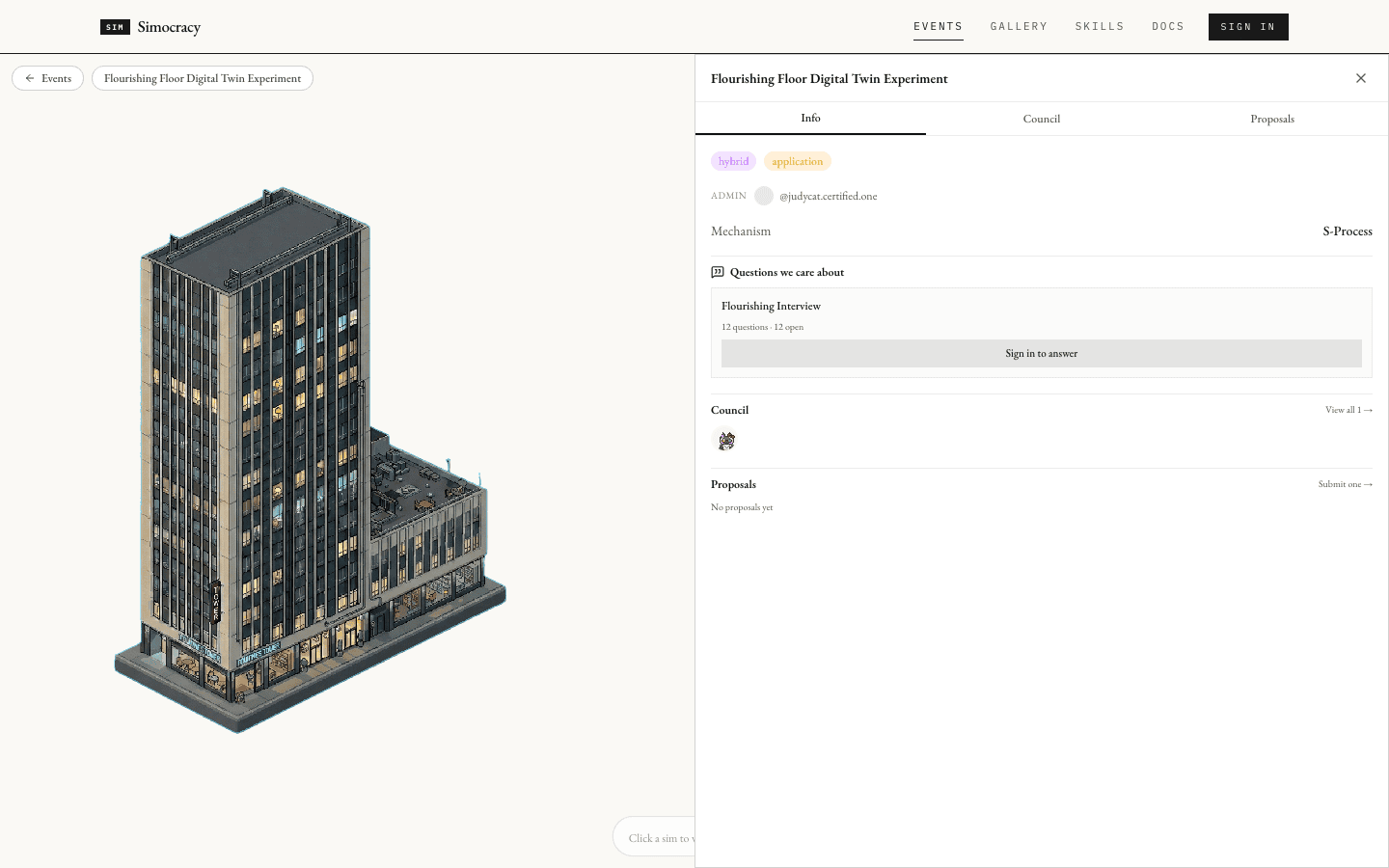The height and width of the screenshot is (868, 1389).
Task: Switch to the Proposals tab
Action: click(1272, 119)
